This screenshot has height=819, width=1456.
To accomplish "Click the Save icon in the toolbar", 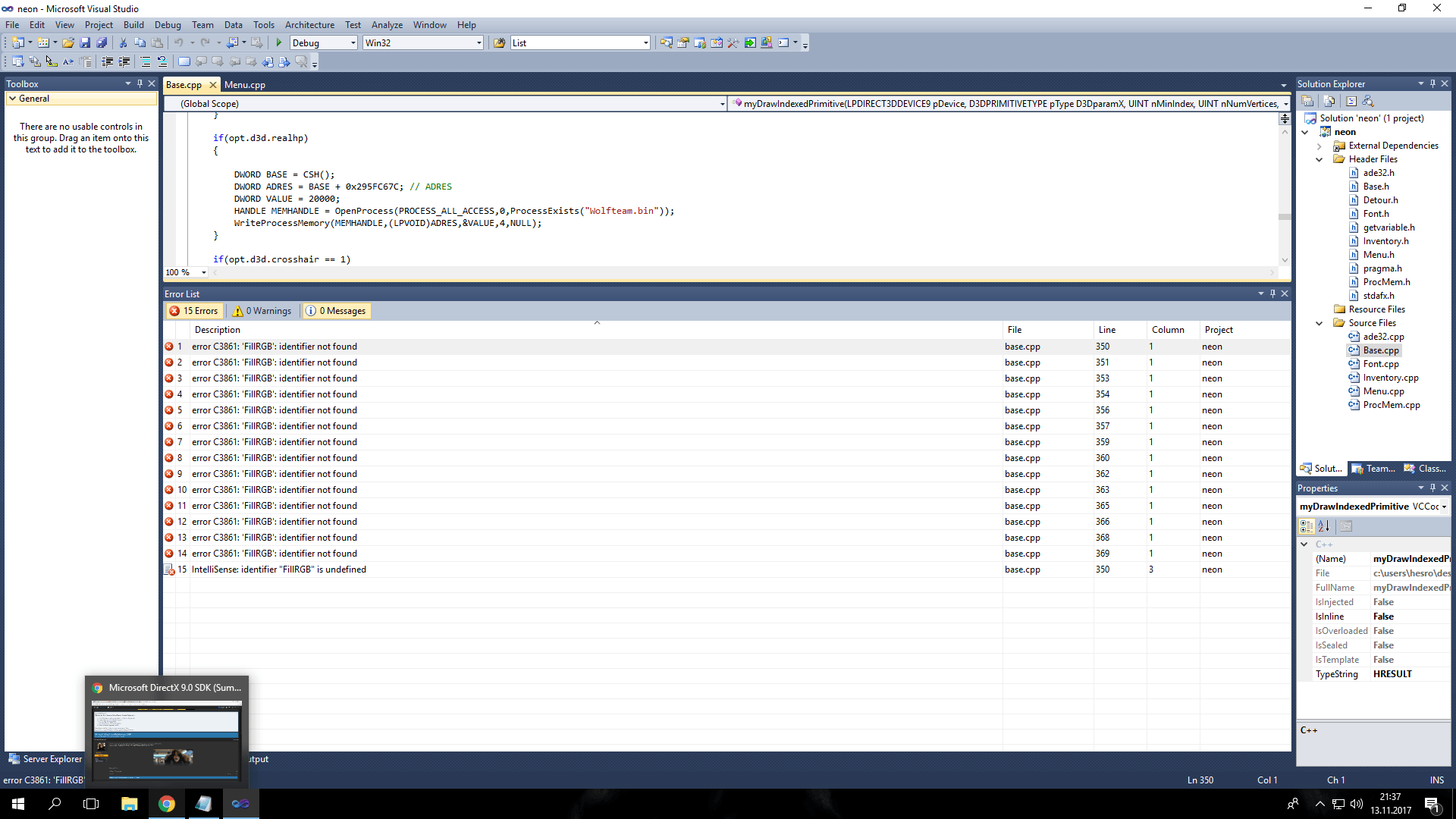I will click(x=85, y=43).
